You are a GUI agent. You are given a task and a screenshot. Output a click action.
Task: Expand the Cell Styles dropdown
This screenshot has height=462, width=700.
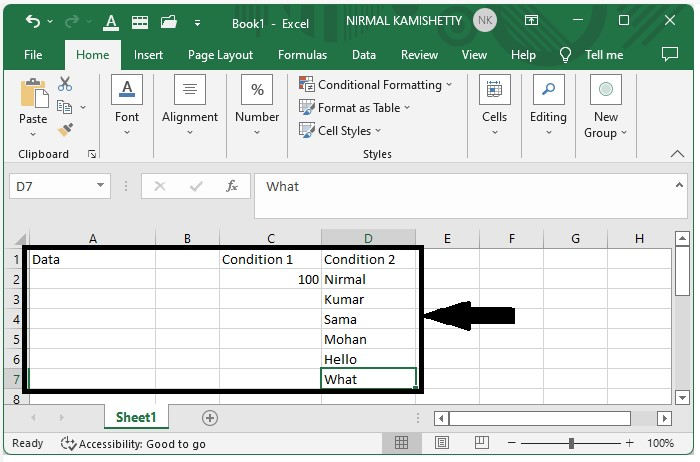378,131
